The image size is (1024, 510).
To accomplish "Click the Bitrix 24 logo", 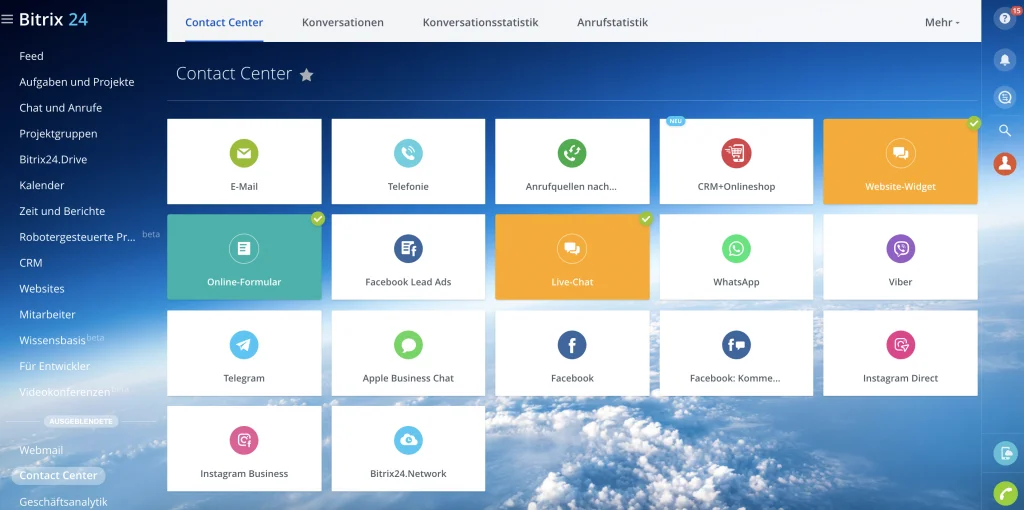I will point(53,20).
